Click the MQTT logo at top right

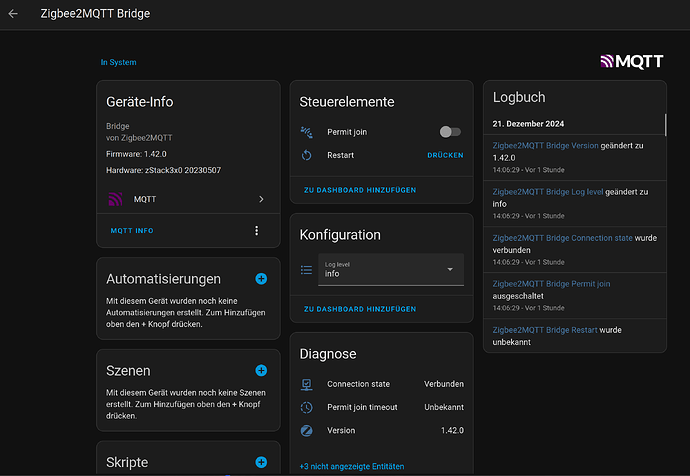click(x=632, y=62)
